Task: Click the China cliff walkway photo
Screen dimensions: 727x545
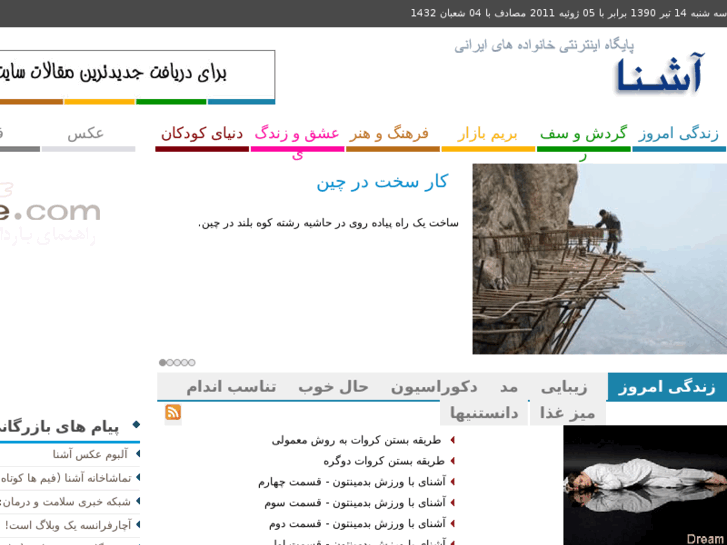Action: (x=599, y=259)
